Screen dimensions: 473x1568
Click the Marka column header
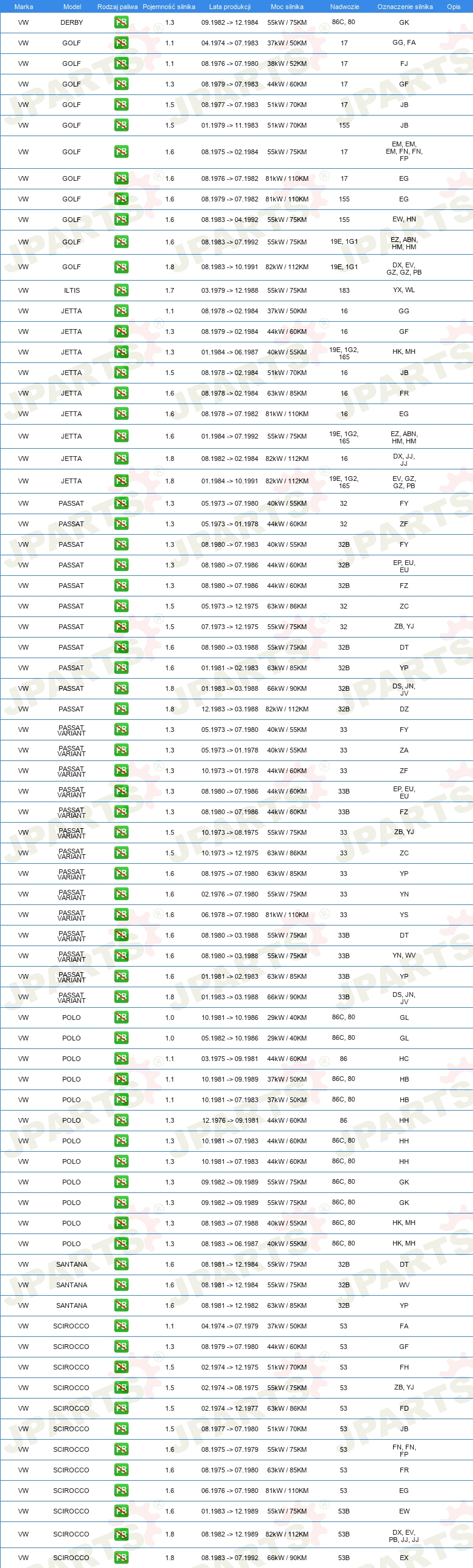pyautogui.click(x=24, y=7)
